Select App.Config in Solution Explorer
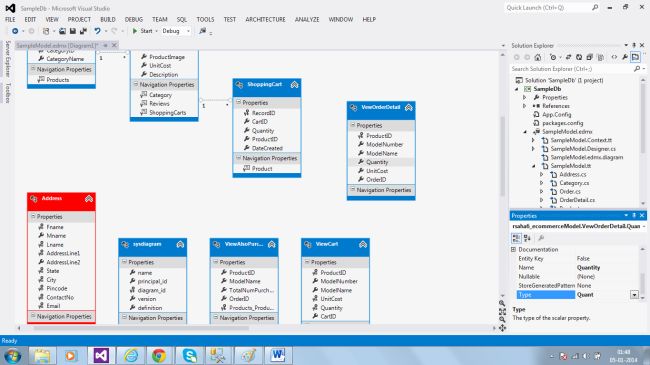 pyautogui.click(x=556, y=114)
